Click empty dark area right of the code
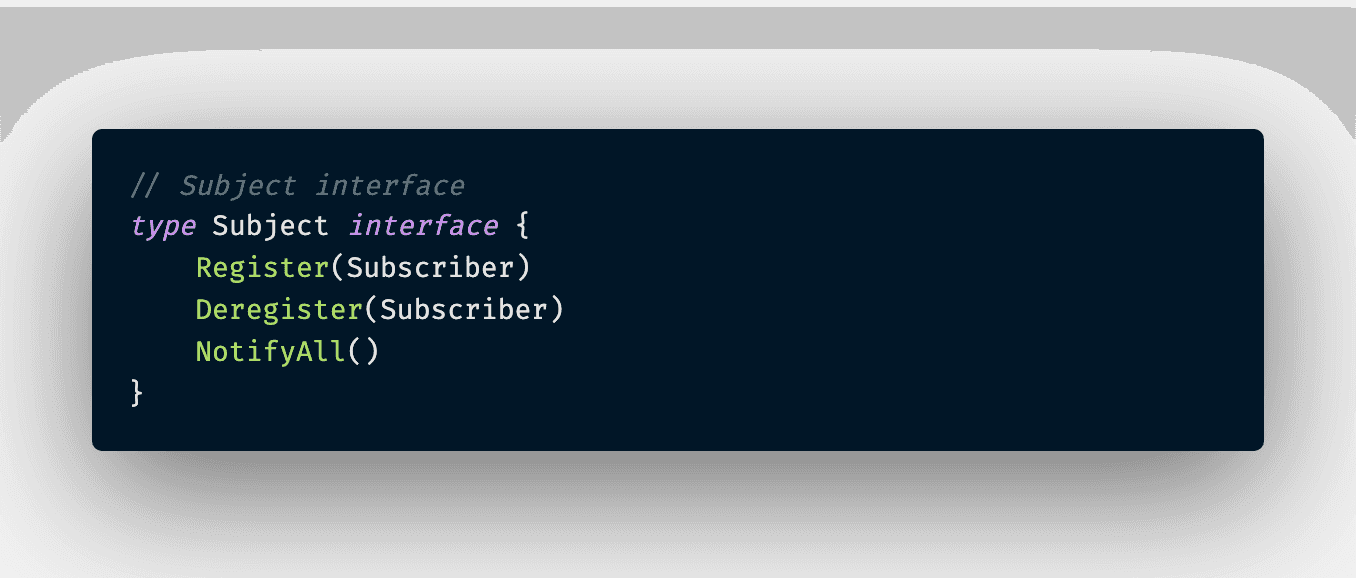Viewport: 1356px width, 578px height. click(900, 300)
